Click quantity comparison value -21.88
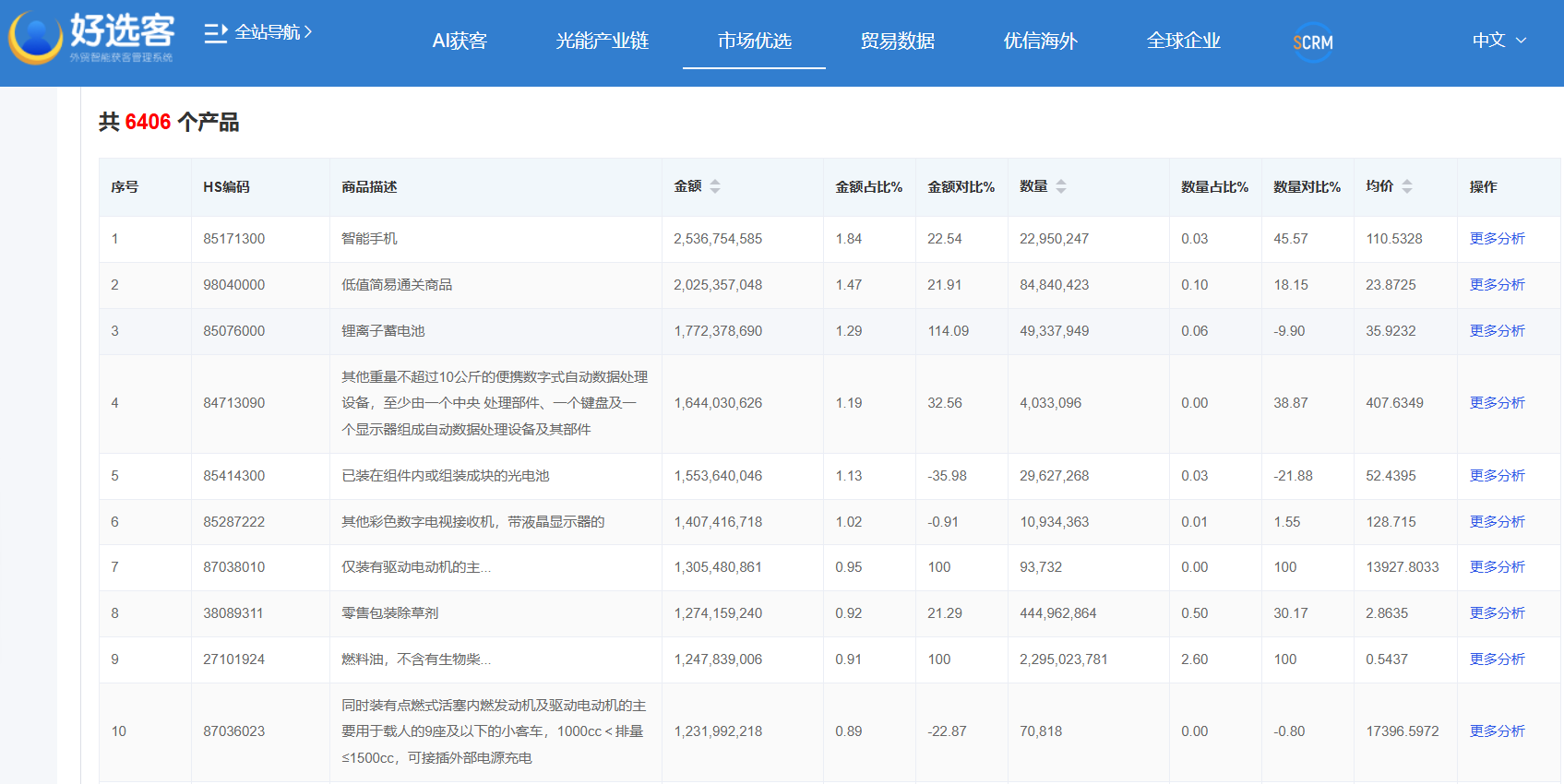 pyautogui.click(x=1294, y=476)
